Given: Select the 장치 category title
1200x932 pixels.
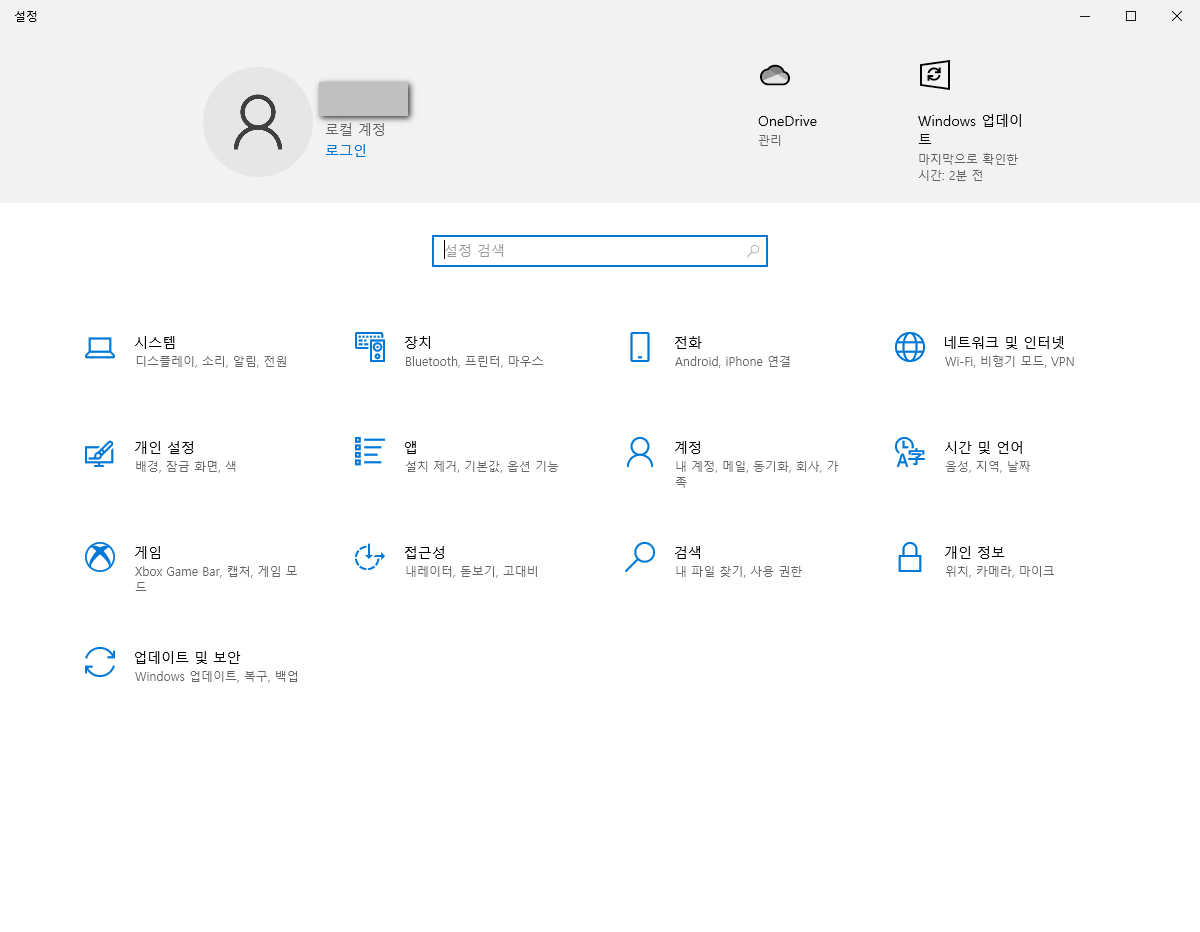Looking at the screenshot, I should click(418, 342).
